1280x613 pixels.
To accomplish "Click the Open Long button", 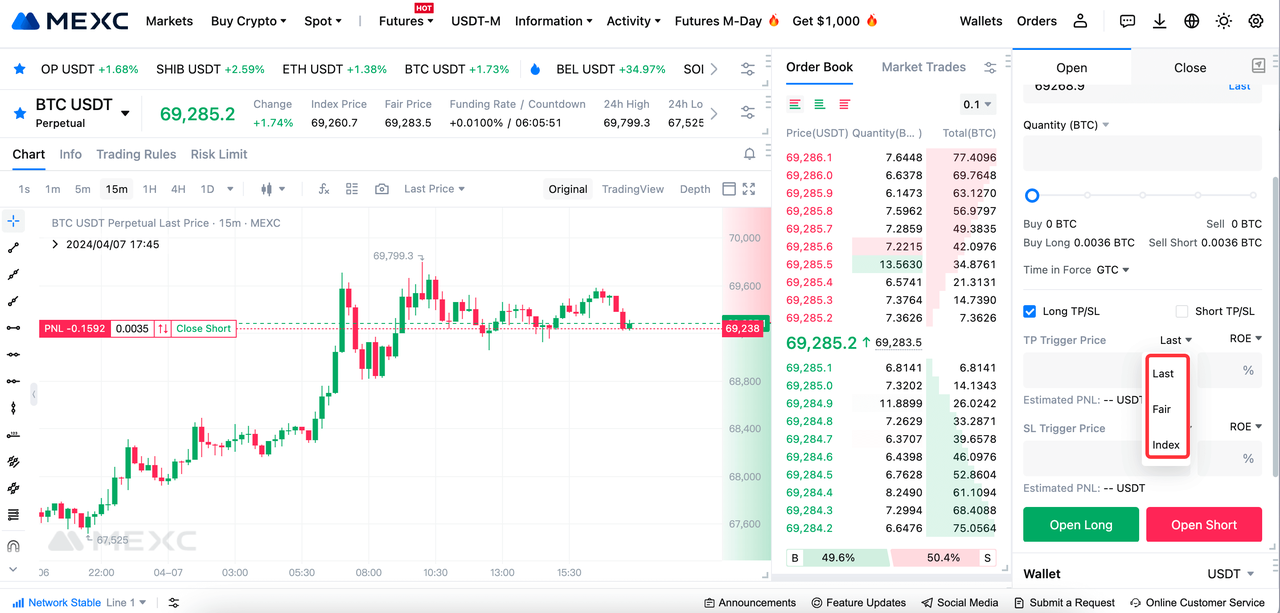I will (1081, 525).
